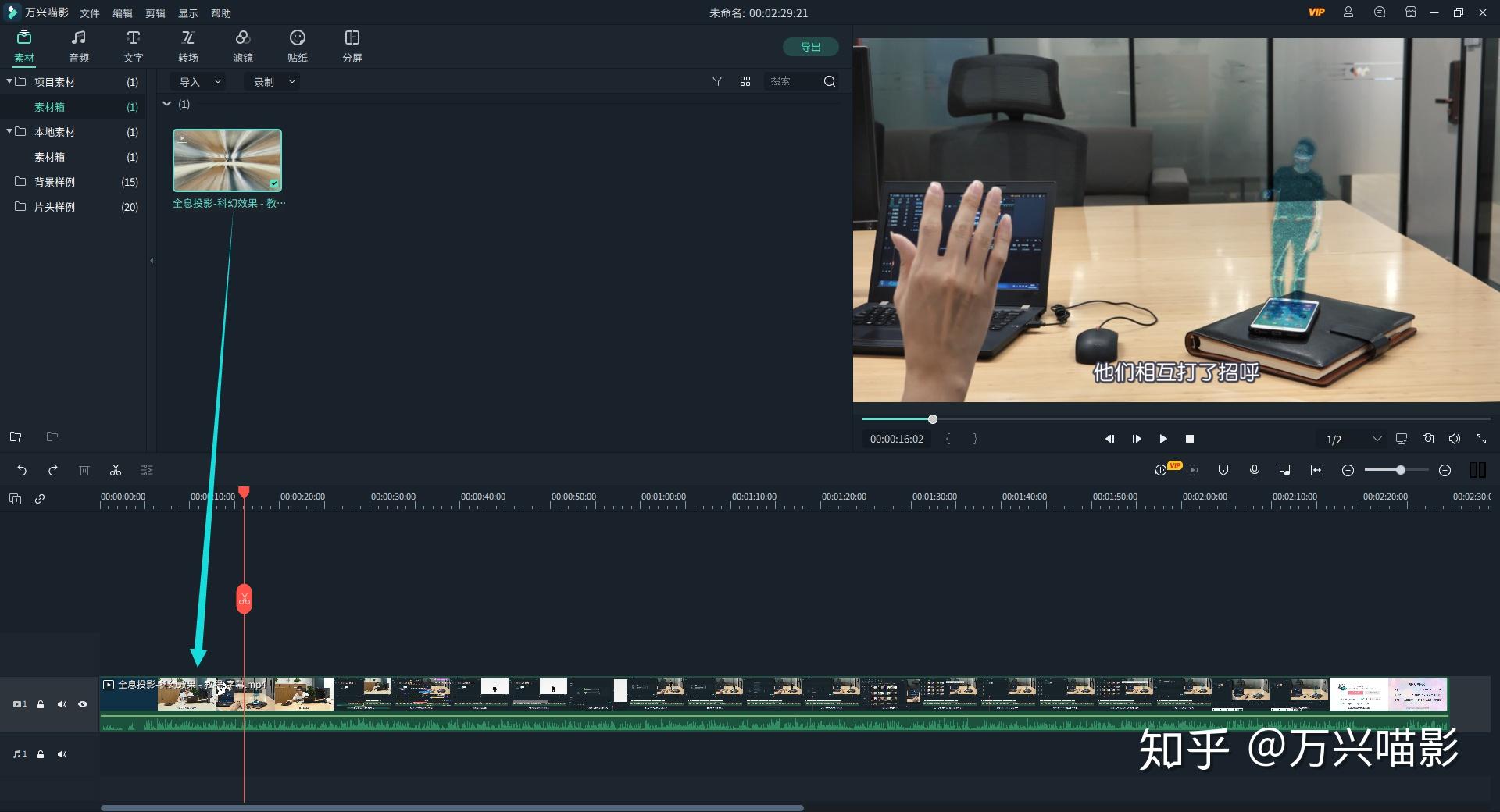Click the timeline zoom out minus
Image resolution: width=1500 pixels, height=812 pixels.
(1348, 470)
